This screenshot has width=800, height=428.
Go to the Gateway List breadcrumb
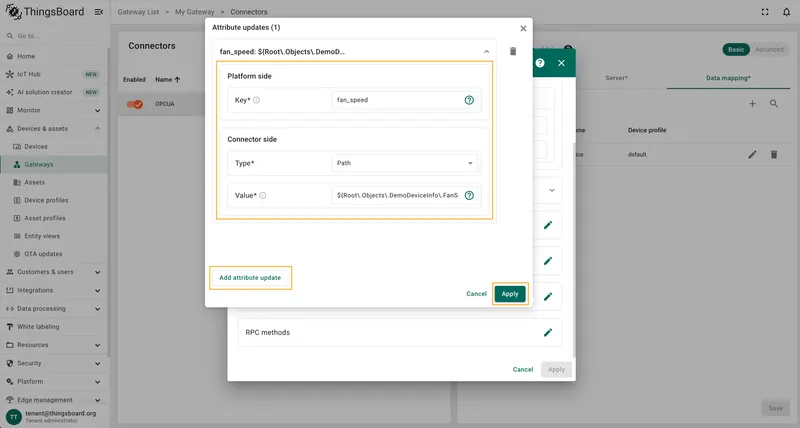tap(138, 12)
